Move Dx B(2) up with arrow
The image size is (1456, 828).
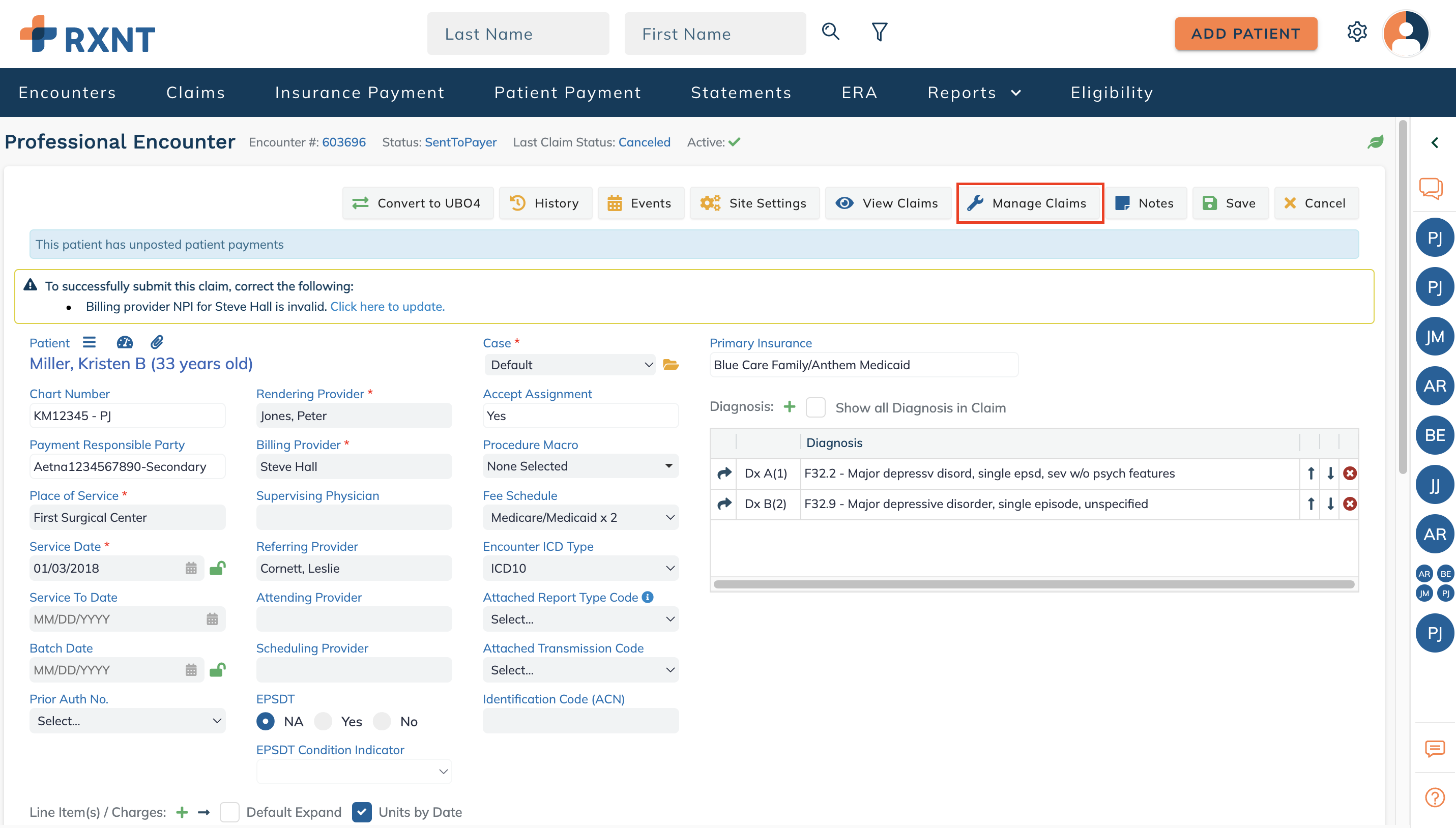[1311, 504]
